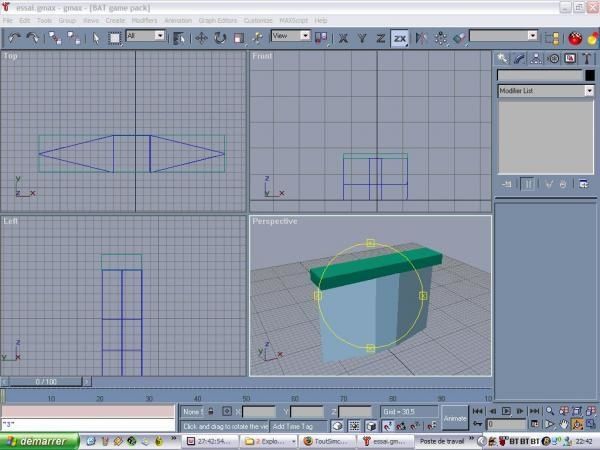Open the MAXScript menu
The image size is (600, 450).
(293, 20)
